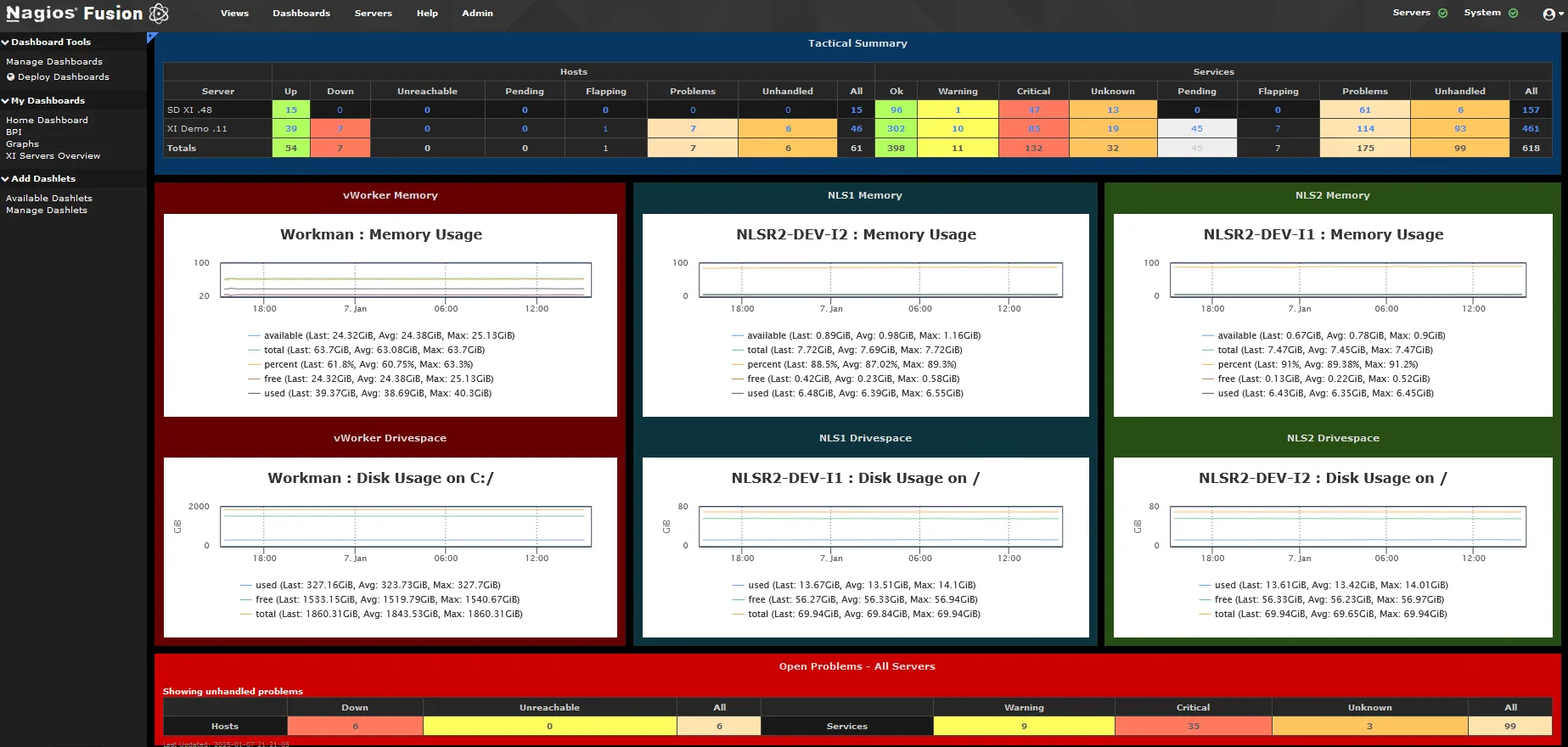
Task: Open the Manage Dashboards link
Action: (x=54, y=61)
